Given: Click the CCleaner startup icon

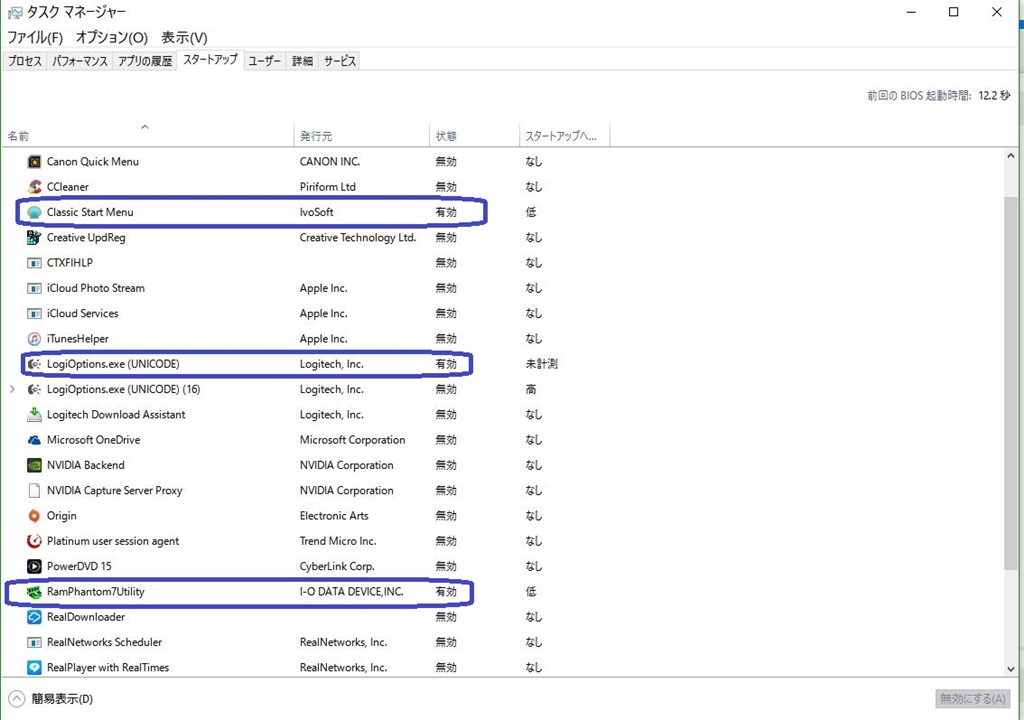Looking at the screenshot, I should [x=35, y=187].
